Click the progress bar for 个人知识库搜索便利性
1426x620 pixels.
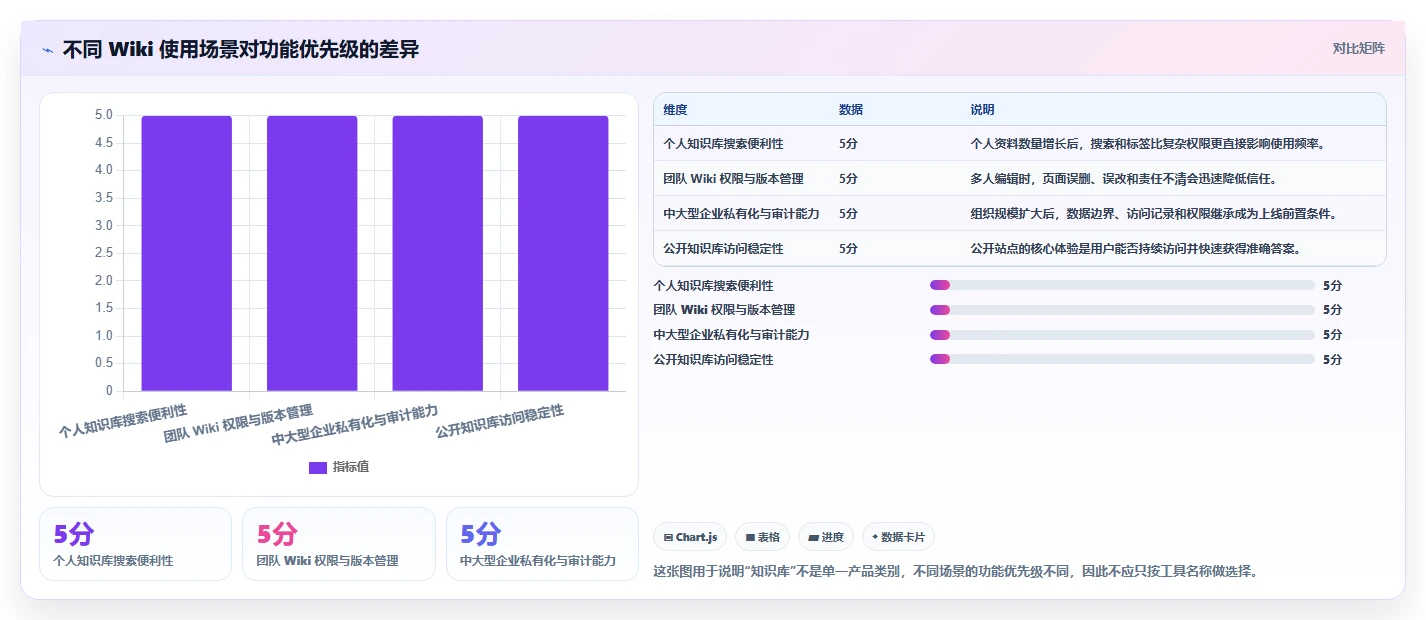point(1122,285)
